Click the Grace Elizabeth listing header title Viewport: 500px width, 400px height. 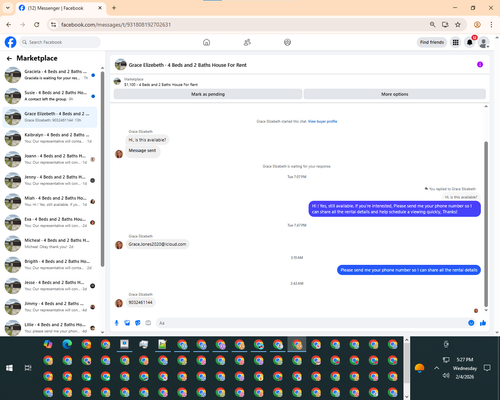(188, 65)
